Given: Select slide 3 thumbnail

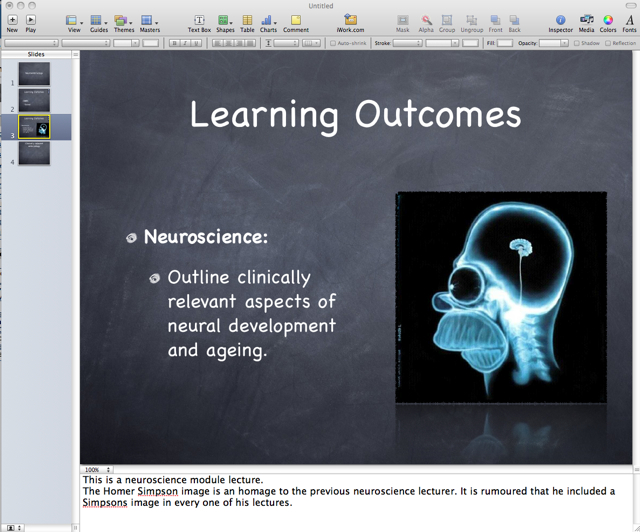Looking at the screenshot, I should click(x=34, y=127).
